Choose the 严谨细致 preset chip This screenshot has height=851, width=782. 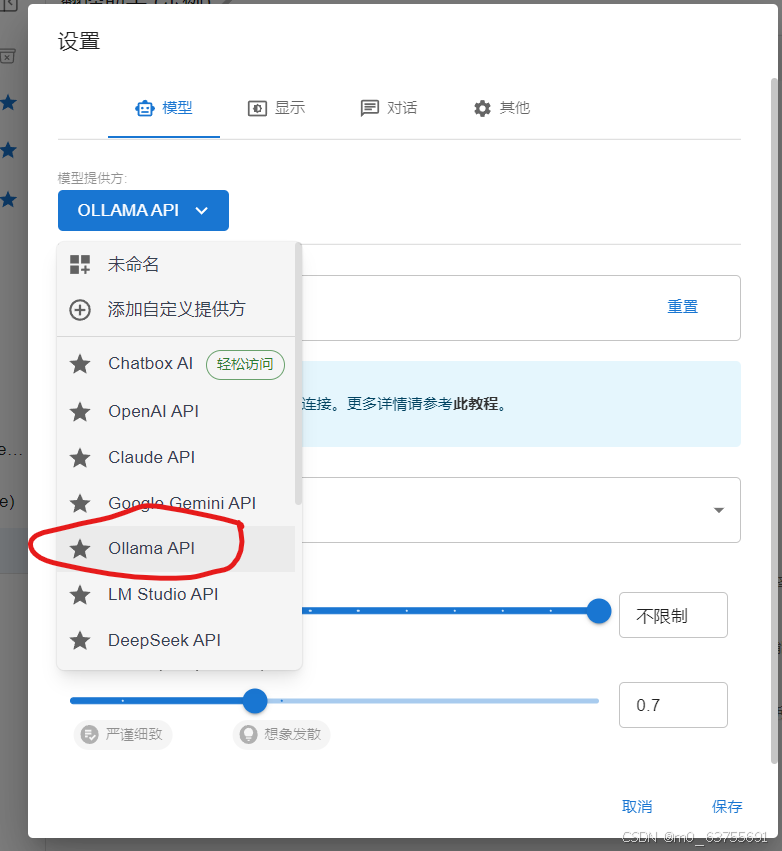pos(123,734)
